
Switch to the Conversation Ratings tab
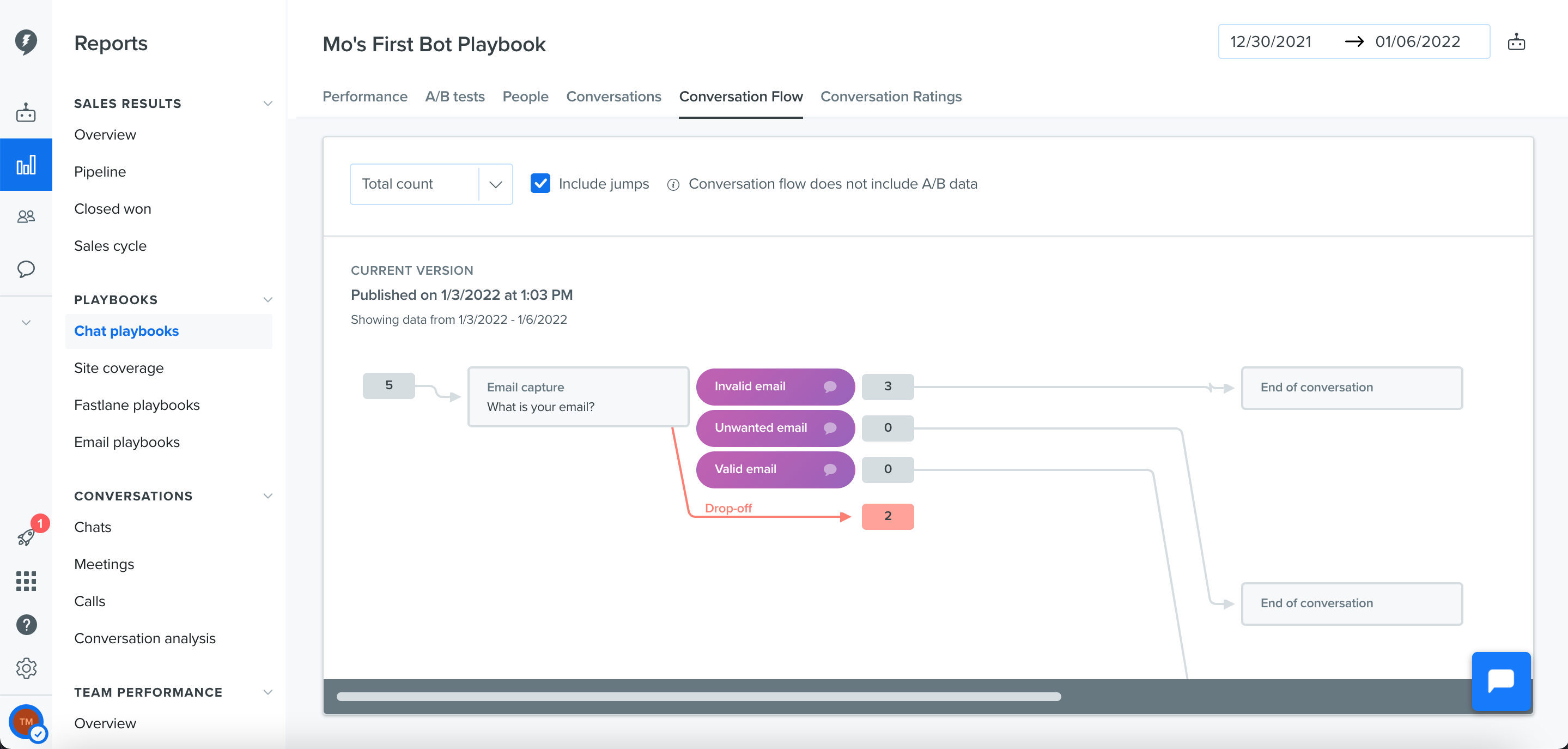891,97
